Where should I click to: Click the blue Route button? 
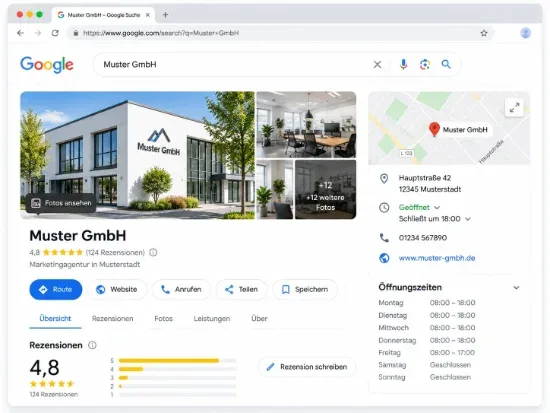(x=56, y=289)
